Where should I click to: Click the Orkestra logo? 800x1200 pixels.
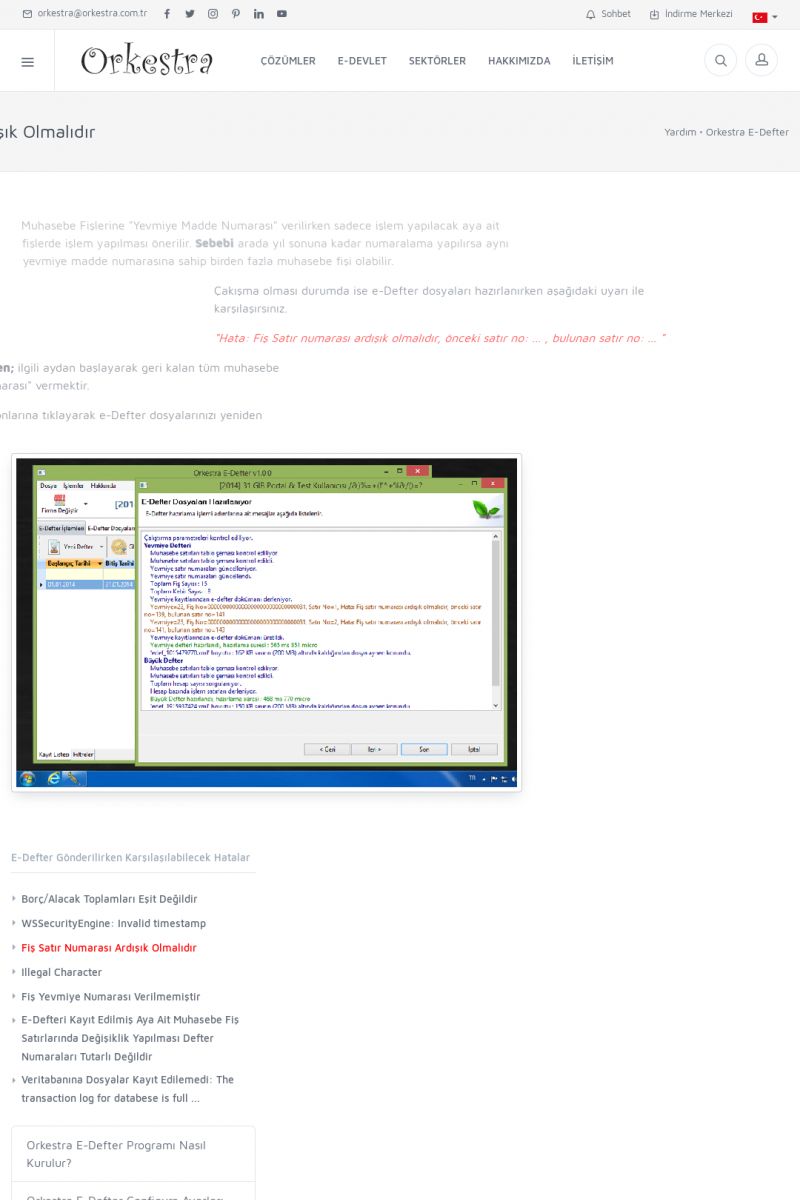point(147,61)
